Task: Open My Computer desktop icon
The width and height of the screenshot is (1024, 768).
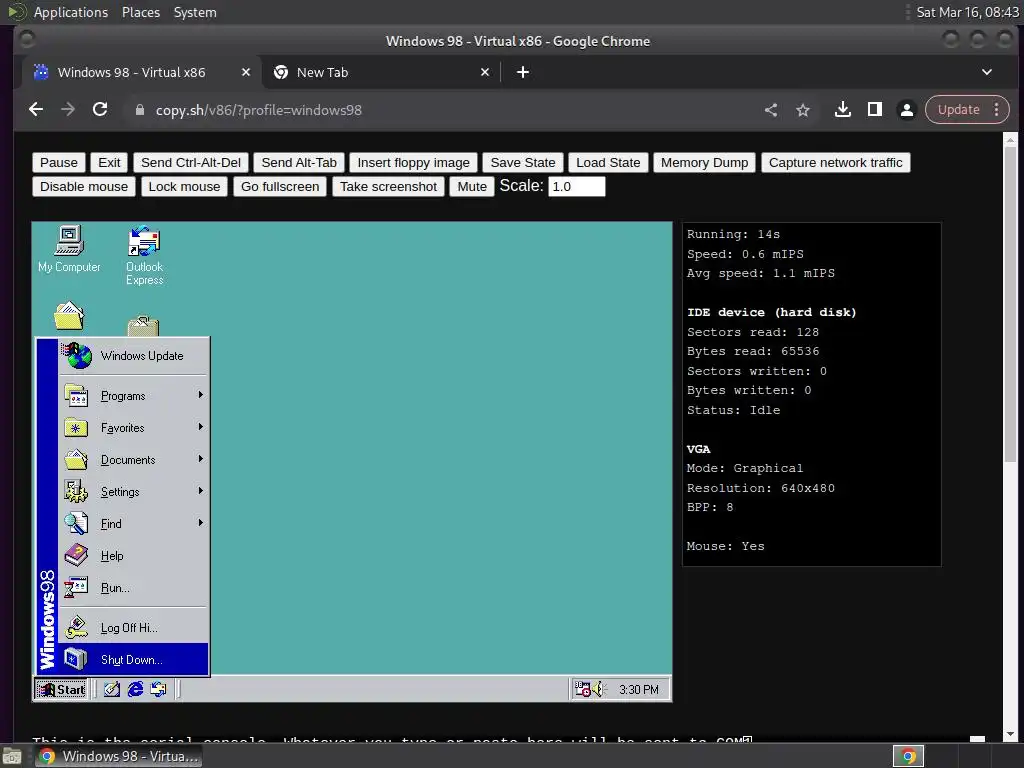Action: pyautogui.click(x=69, y=249)
